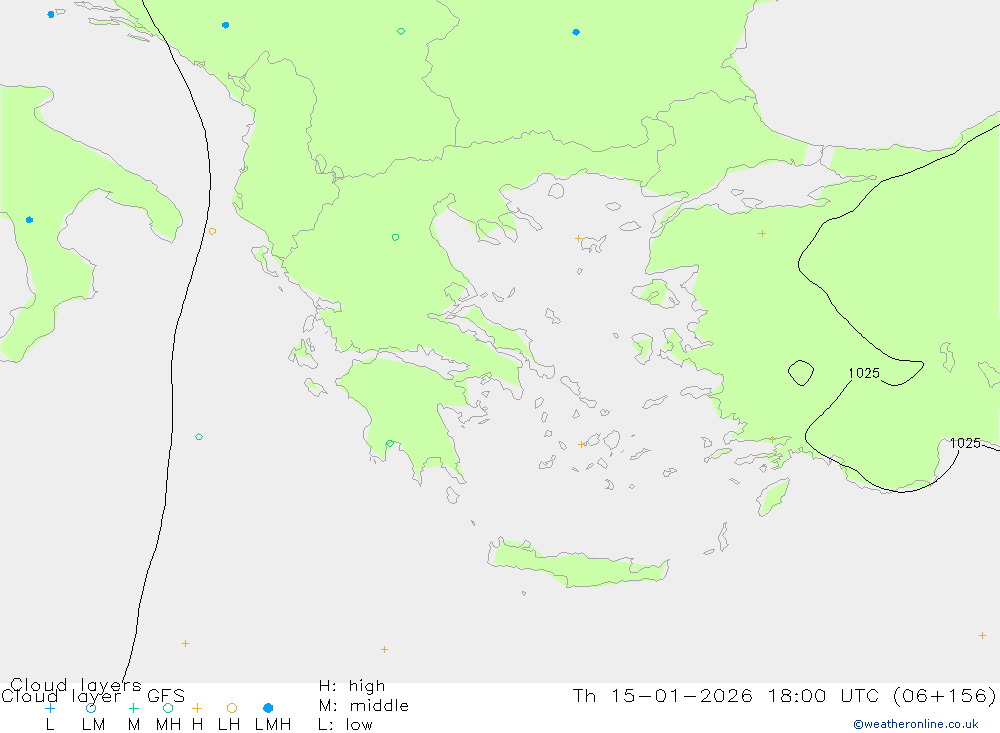The image size is (1000, 733).
Task: Click the 1025 isobar label on Turkey's south coast
Action: click(x=965, y=443)
